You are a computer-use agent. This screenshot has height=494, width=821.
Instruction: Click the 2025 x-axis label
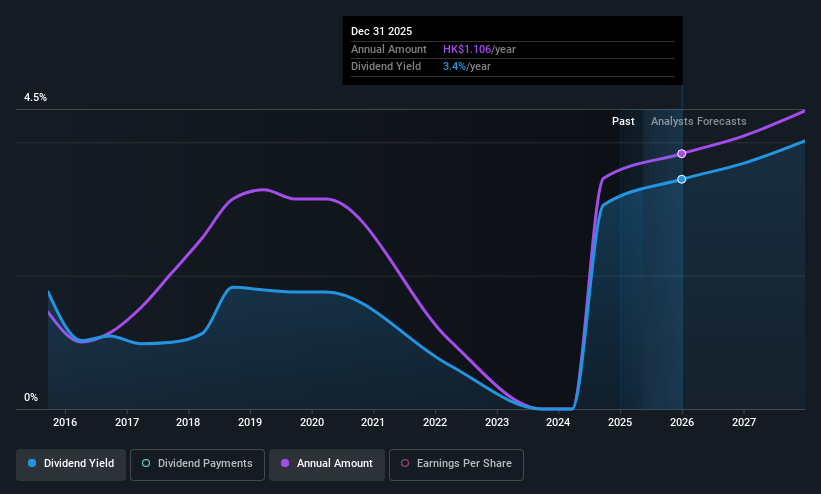pos(620,422)
